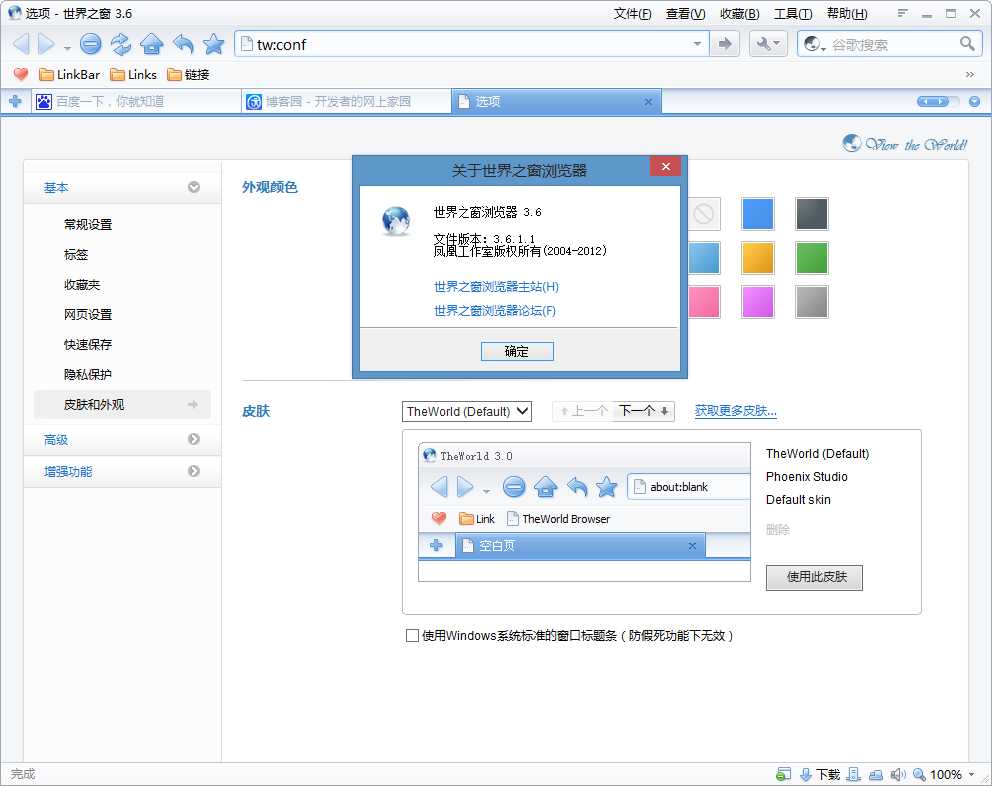Click the Back navigation arrow
The height and width of the screenshot is (787, 992).
tap(21, 44)
